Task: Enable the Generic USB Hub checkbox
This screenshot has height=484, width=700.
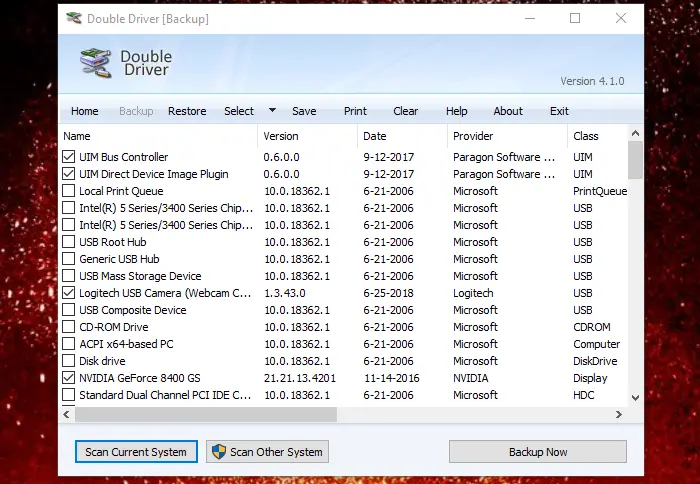Action: tap(68, 259)
